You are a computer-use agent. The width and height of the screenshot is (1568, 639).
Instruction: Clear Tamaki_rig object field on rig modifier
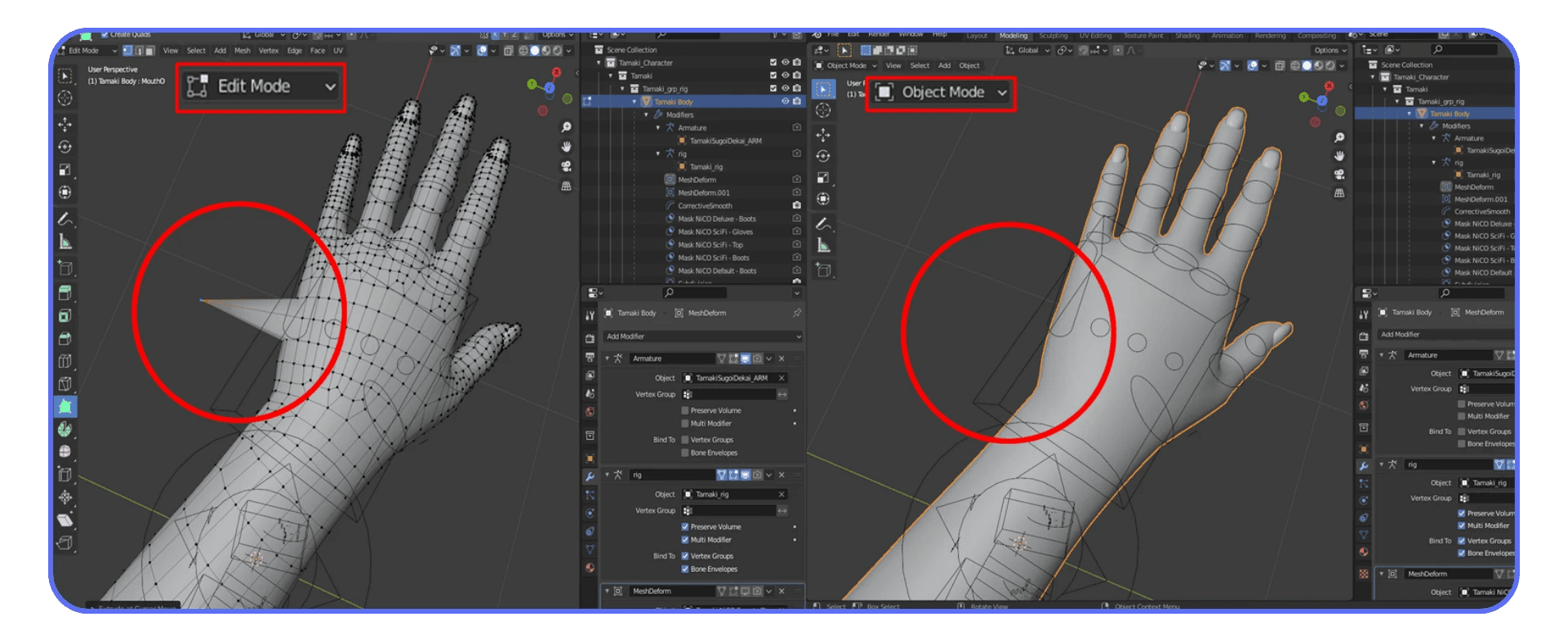pyautogui.click(x=782, y=495)
